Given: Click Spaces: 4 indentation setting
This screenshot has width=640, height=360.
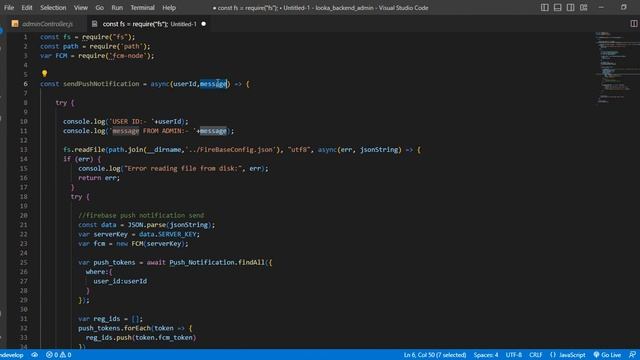Looking at the screenshot, I should pos(486,355).
